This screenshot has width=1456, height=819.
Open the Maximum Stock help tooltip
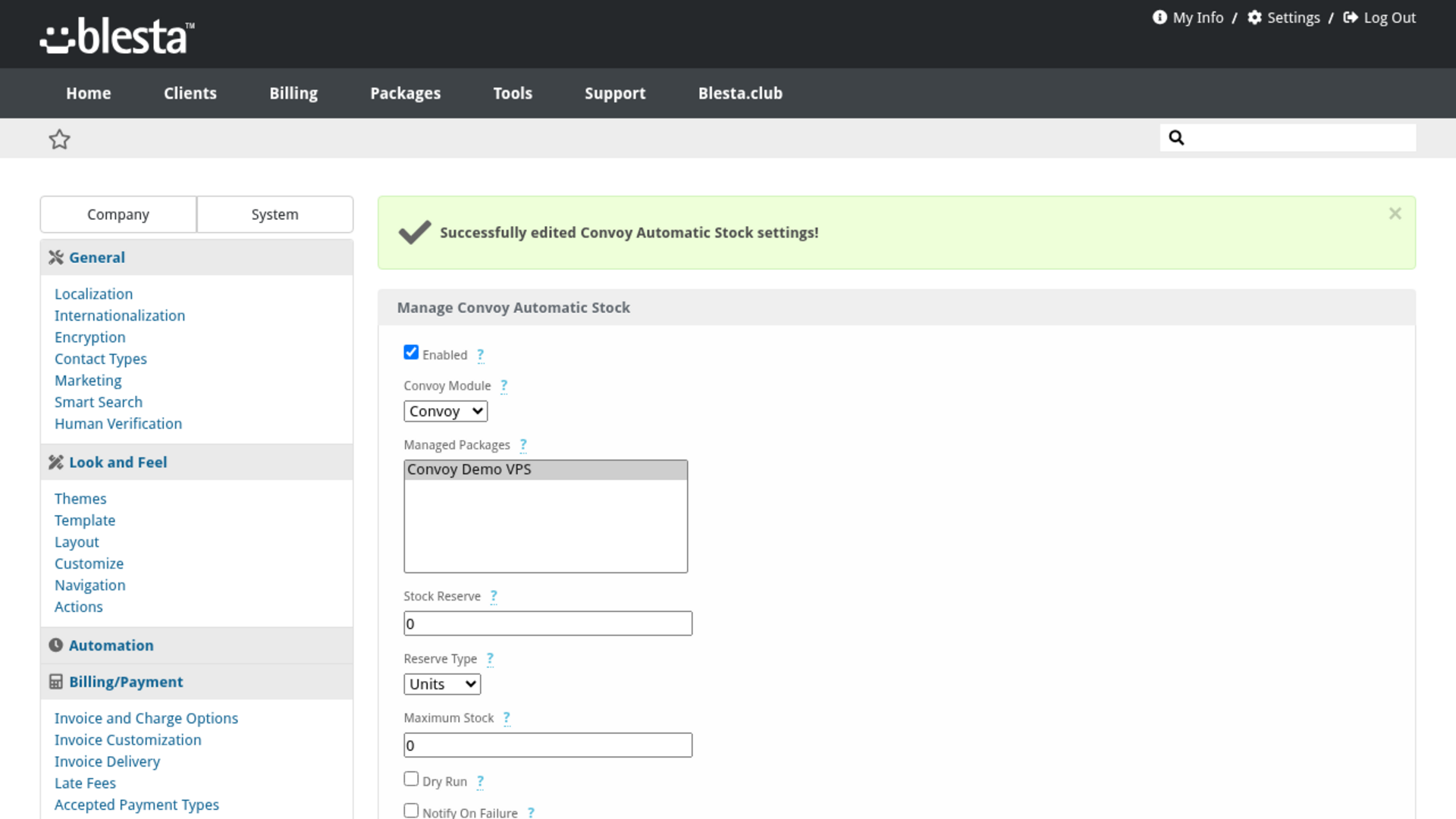[x=507, y=718]
